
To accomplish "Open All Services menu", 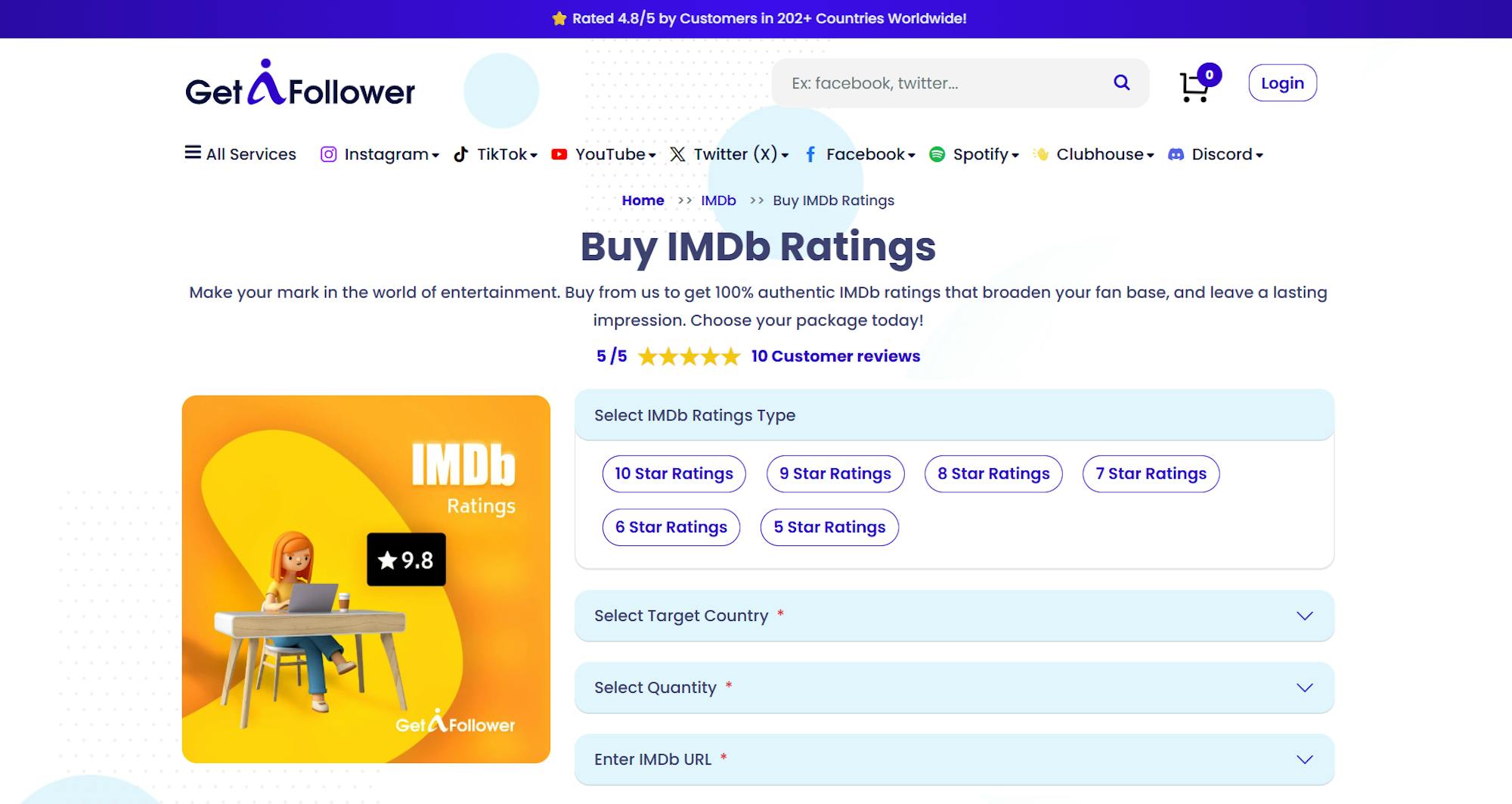I will (x=240, y=154).
